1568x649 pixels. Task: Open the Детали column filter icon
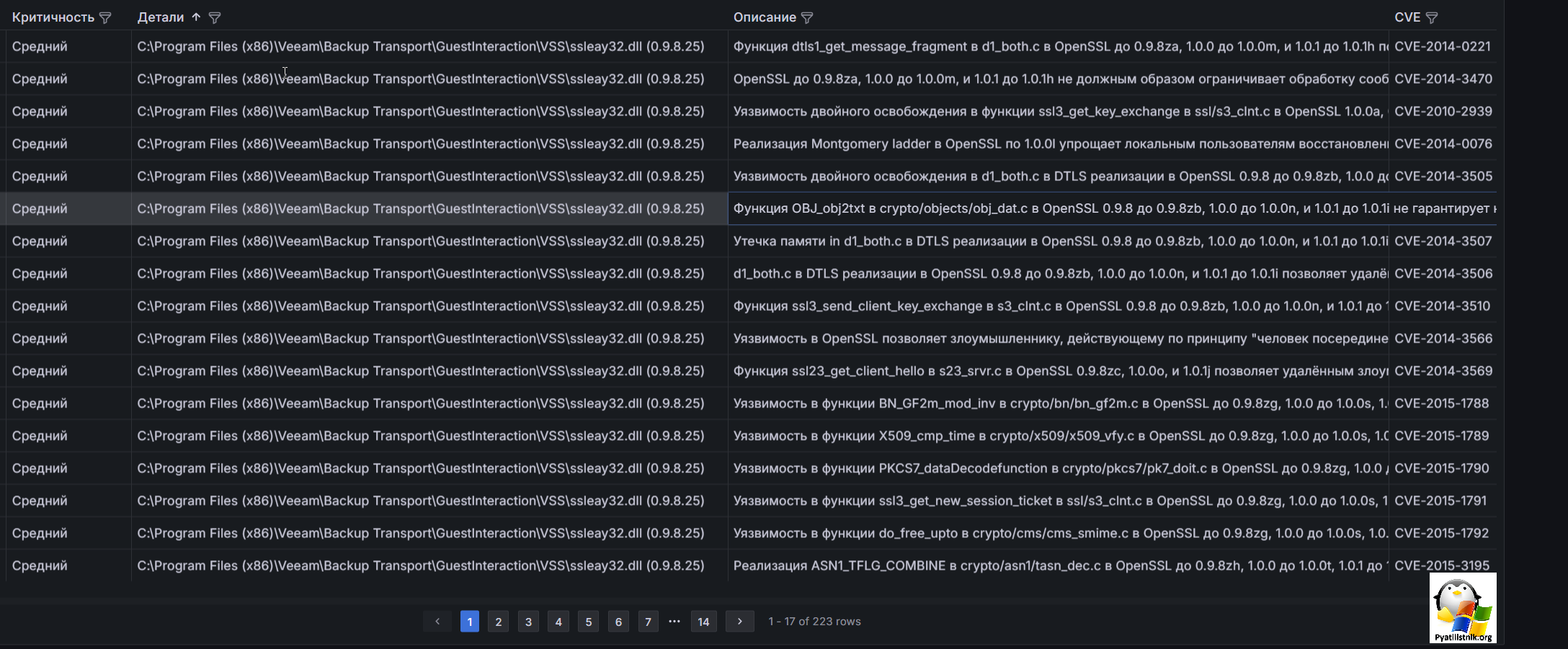point(214,18)
